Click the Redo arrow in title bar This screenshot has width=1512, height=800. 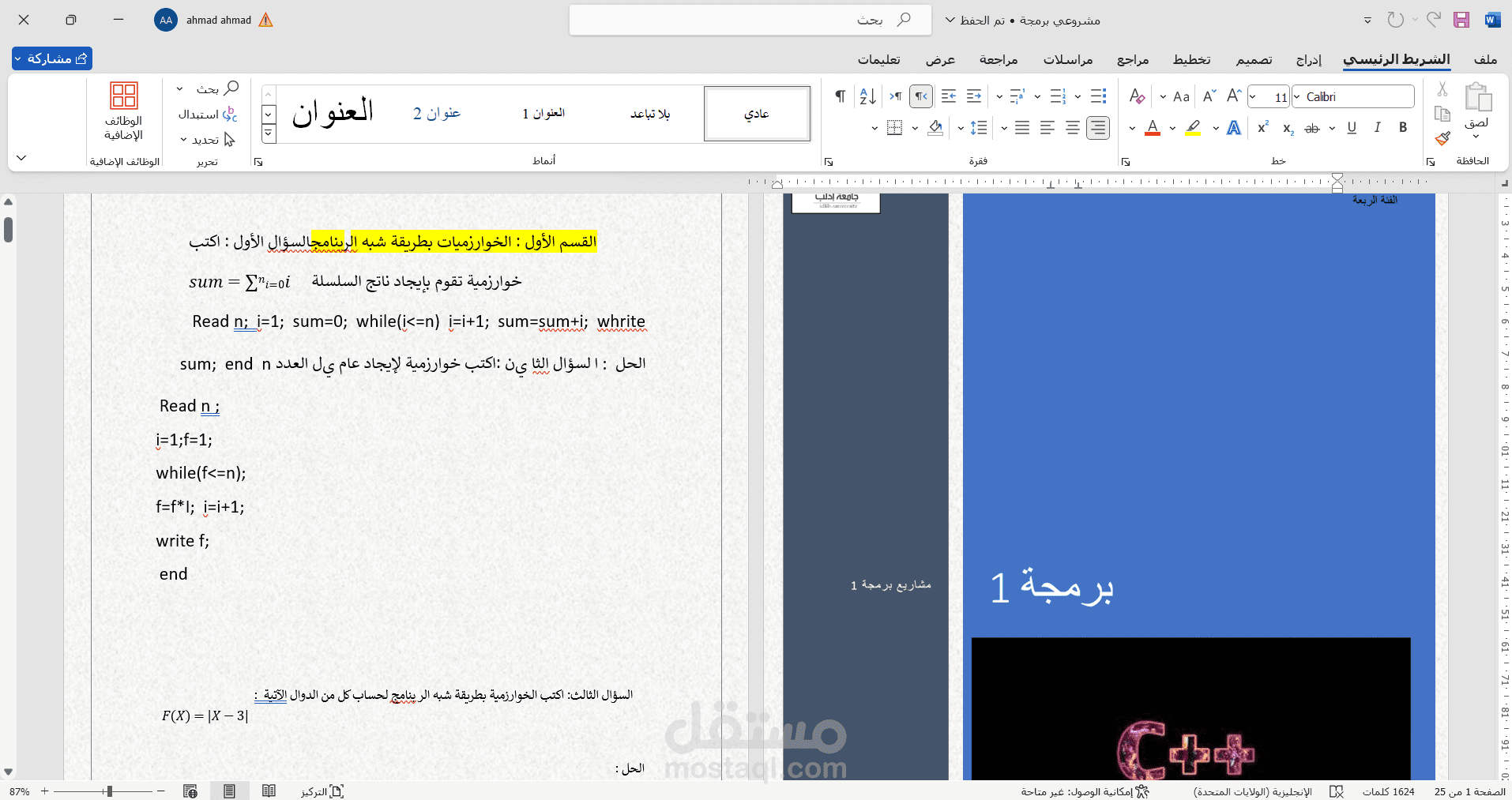(1396, 20)
